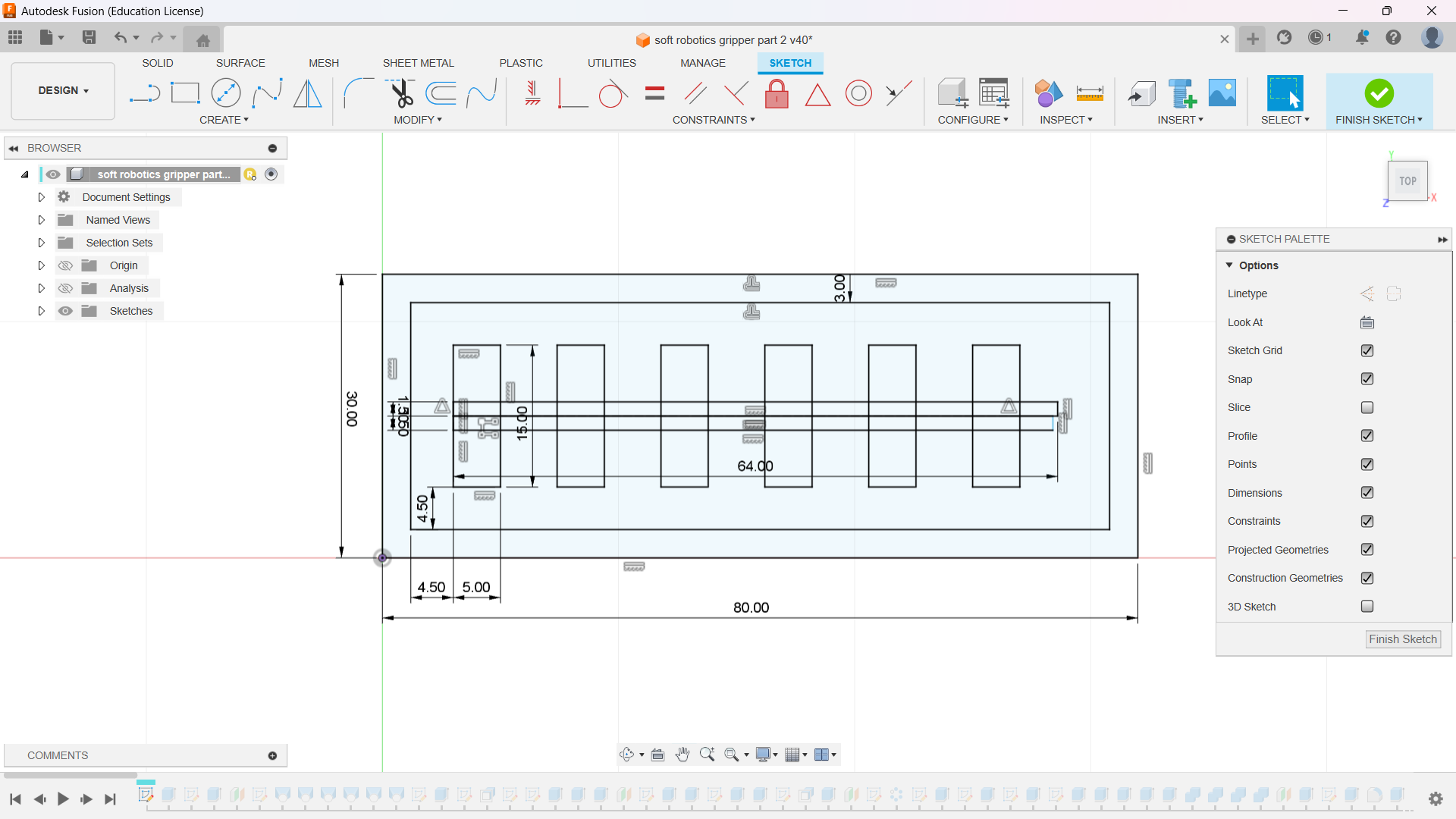Show the Origin folder via eye icon
Viewport: 1456px width, 819px height.
coord(66,265)
